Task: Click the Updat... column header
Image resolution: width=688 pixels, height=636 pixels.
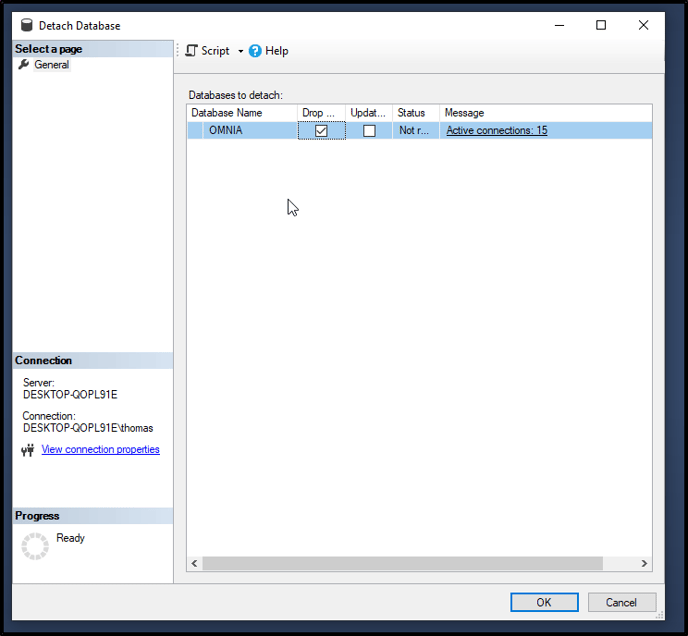Action: point(369,113)
